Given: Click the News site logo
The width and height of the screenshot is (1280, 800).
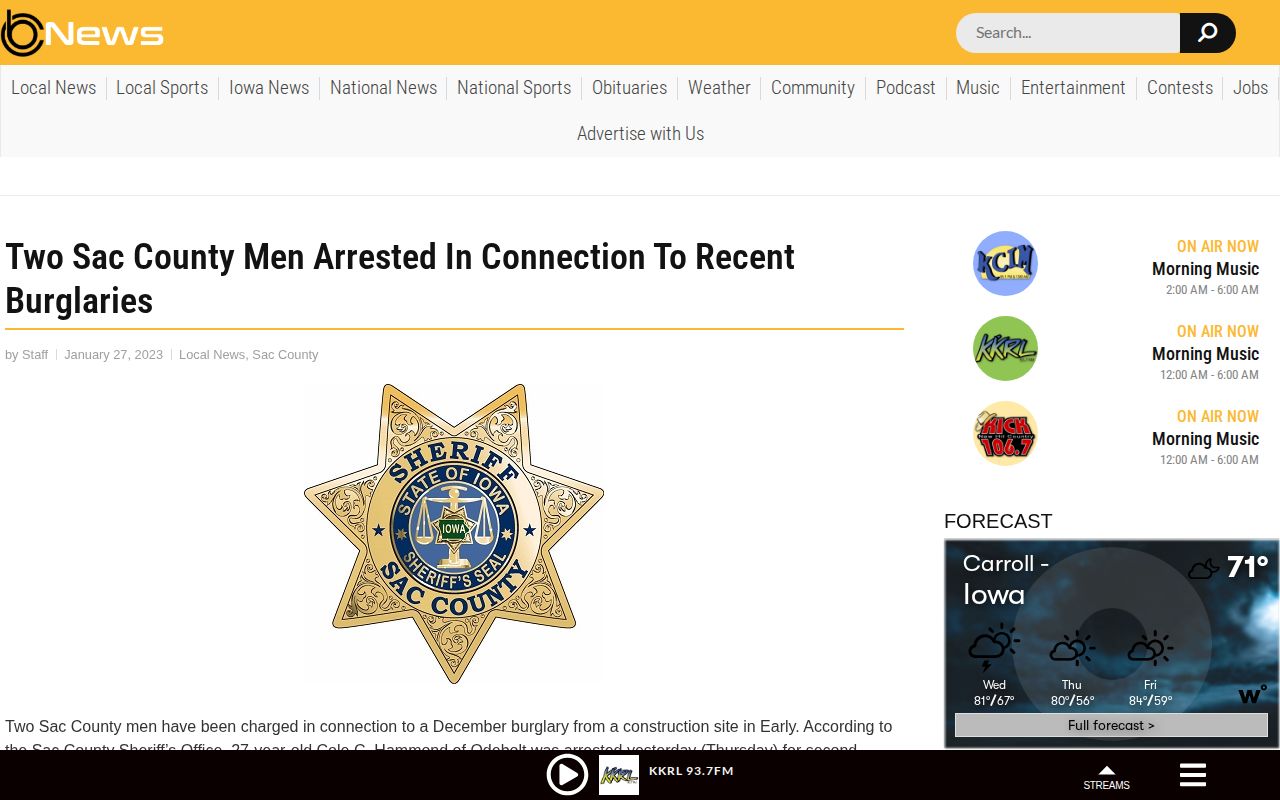Looking at the screenshot, I should 83,33.
